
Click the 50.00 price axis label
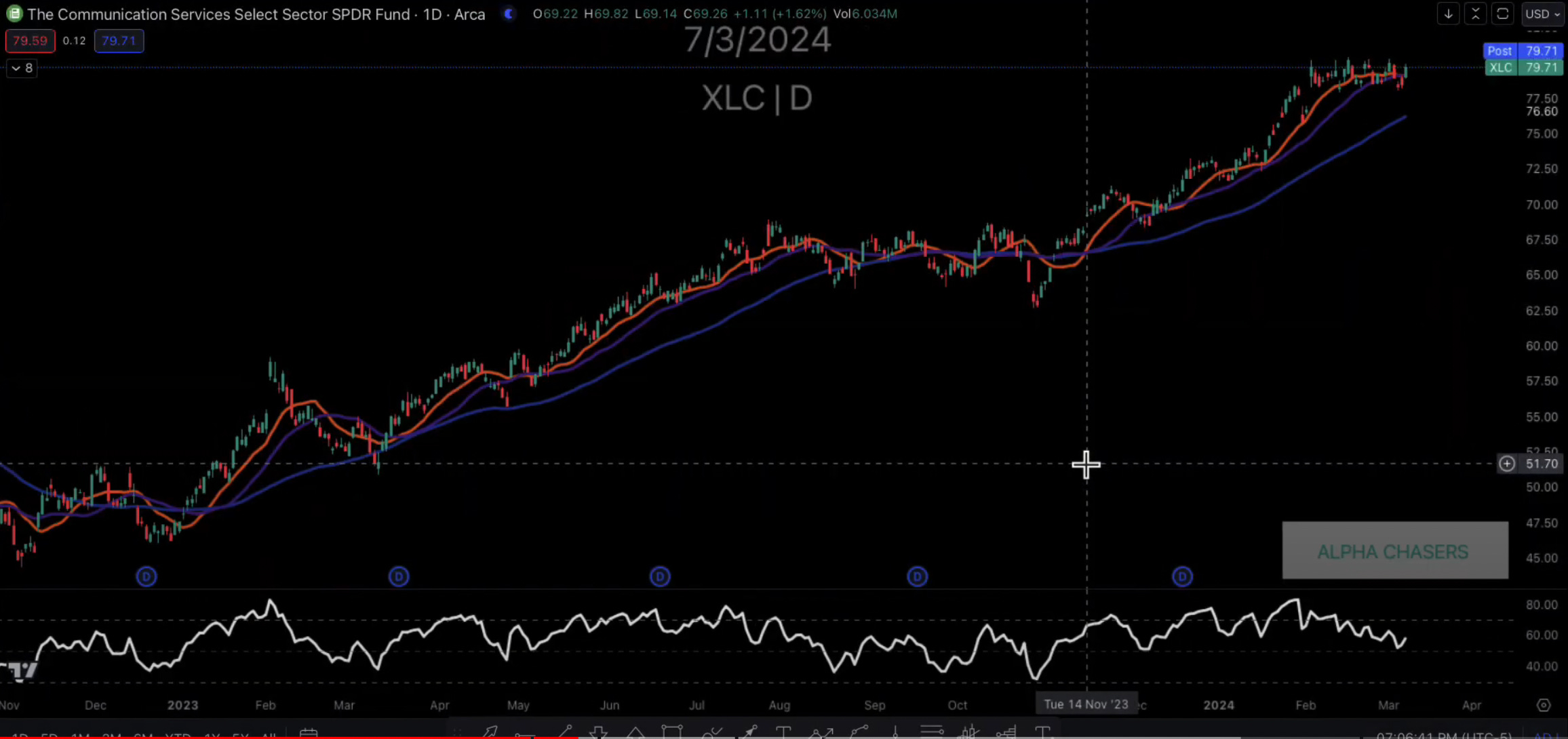click(1542, 487)
